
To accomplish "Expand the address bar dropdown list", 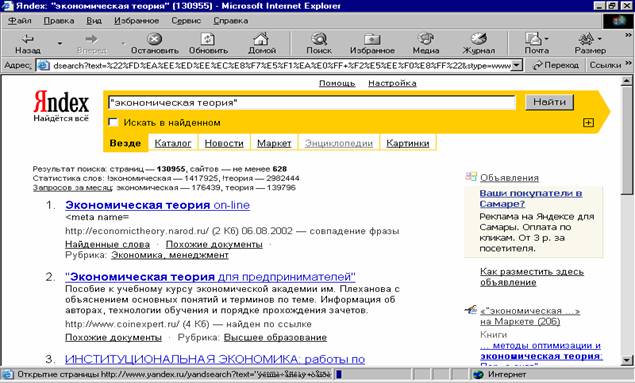I will click(516, 65).
